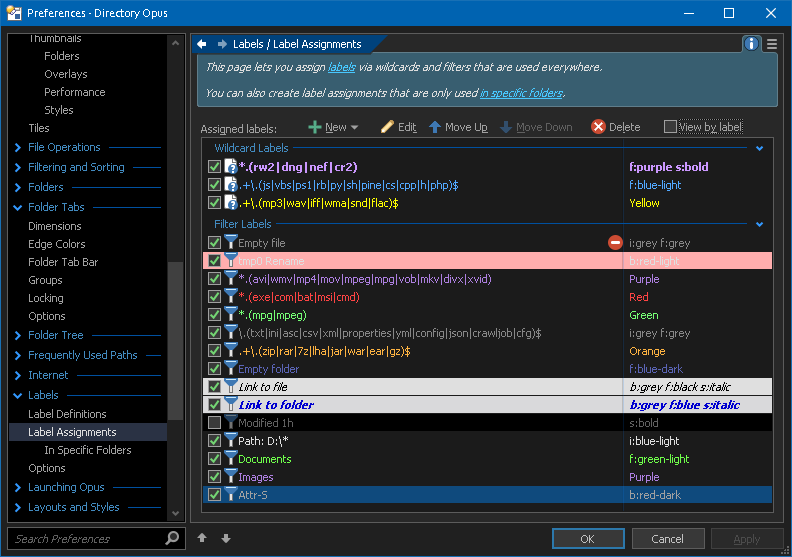Image resolution: width=792 pixels, height=557 pixels.
Task: Open the In Specific Folders page
Action: pos(87,450)
